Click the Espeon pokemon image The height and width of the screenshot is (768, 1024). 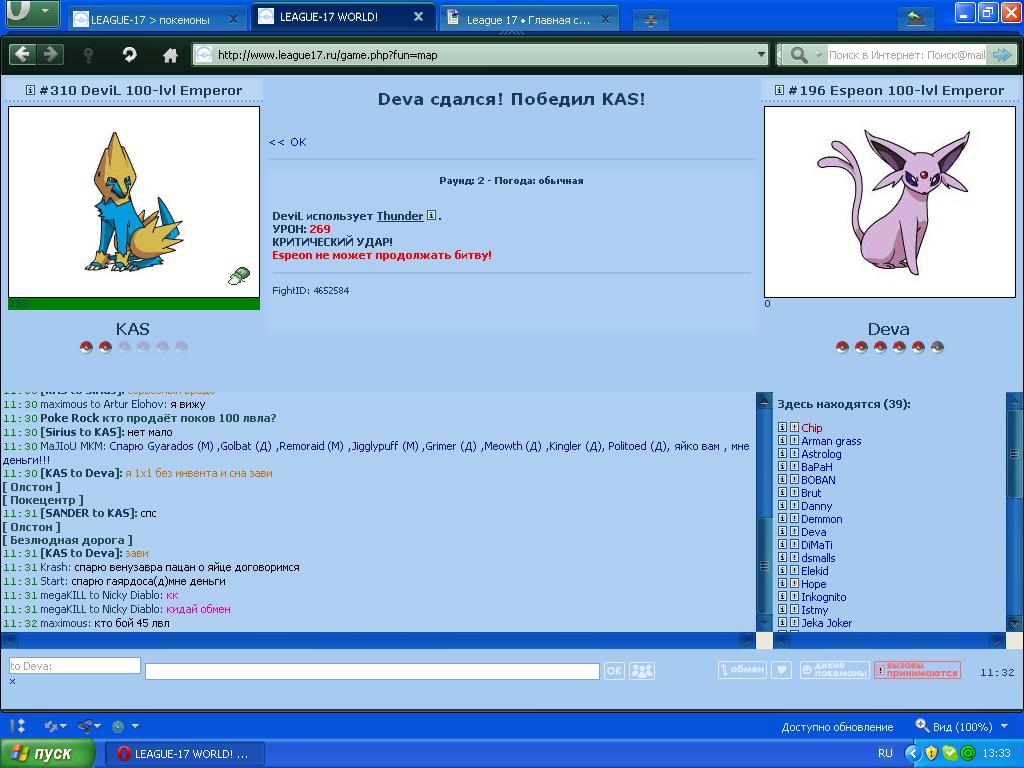pyautogui.click(x=889, y=201)
